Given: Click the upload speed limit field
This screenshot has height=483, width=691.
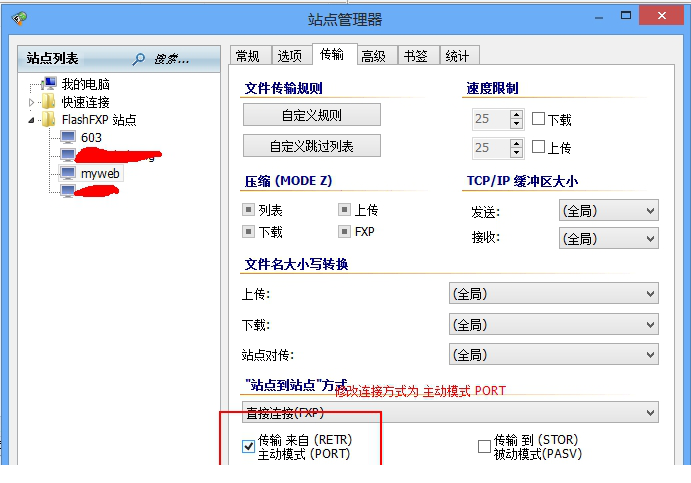Looking at the screenshot, I should (x=491, y=148).
